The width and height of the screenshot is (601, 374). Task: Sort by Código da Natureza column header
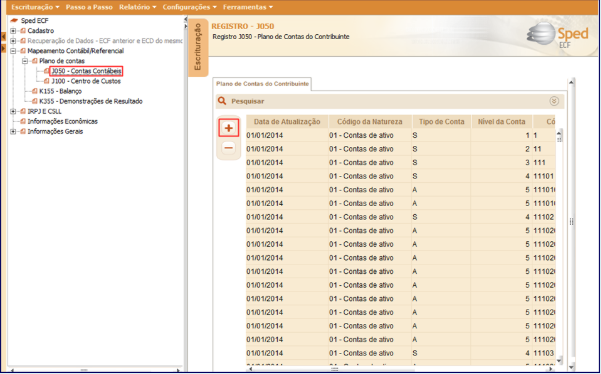[x=369, y=121]
